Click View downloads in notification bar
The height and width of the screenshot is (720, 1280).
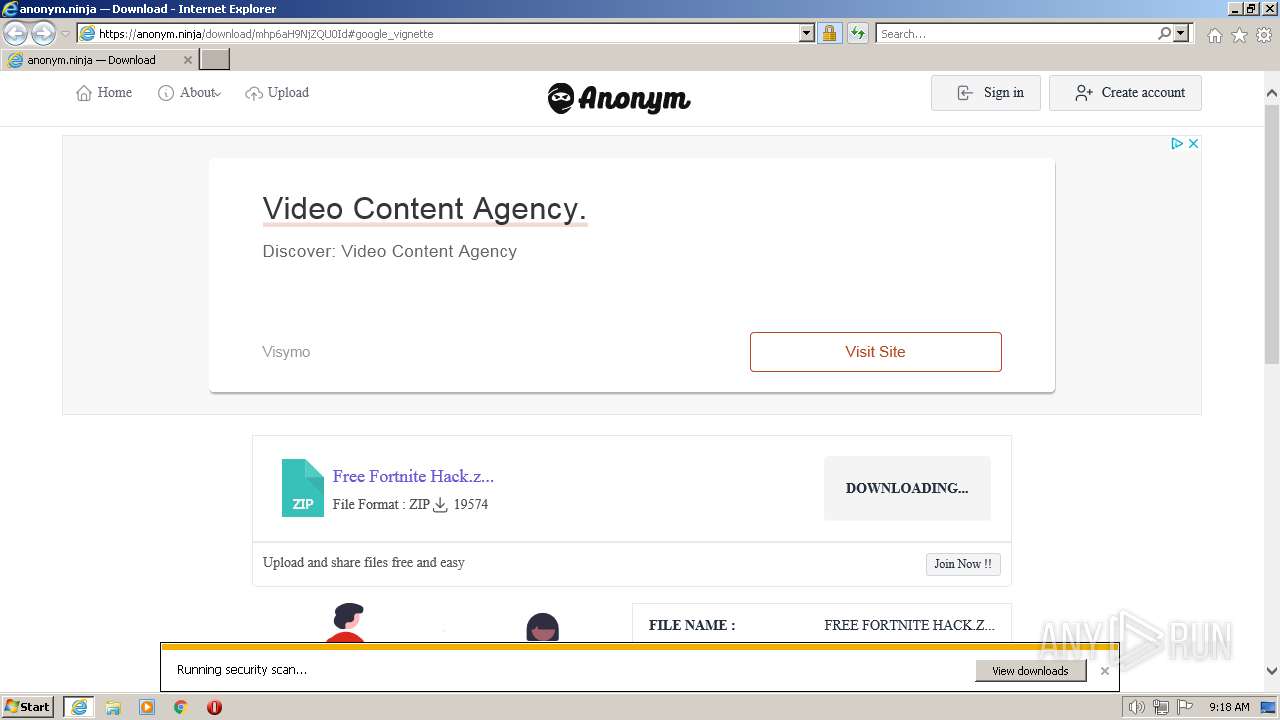click(1030, 671)
